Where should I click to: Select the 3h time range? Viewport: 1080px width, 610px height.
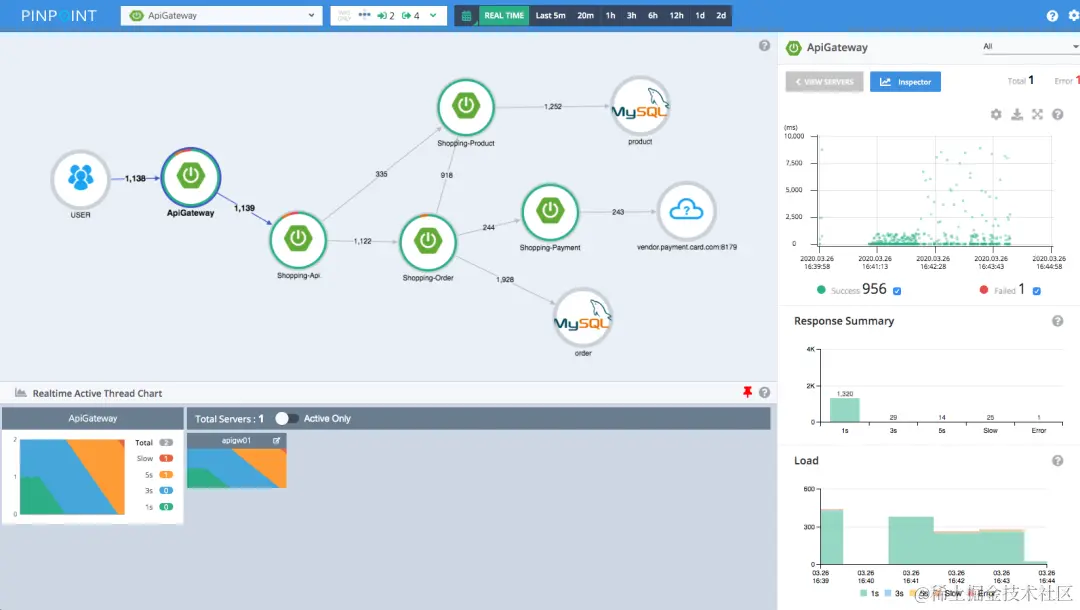pos(631,15)
